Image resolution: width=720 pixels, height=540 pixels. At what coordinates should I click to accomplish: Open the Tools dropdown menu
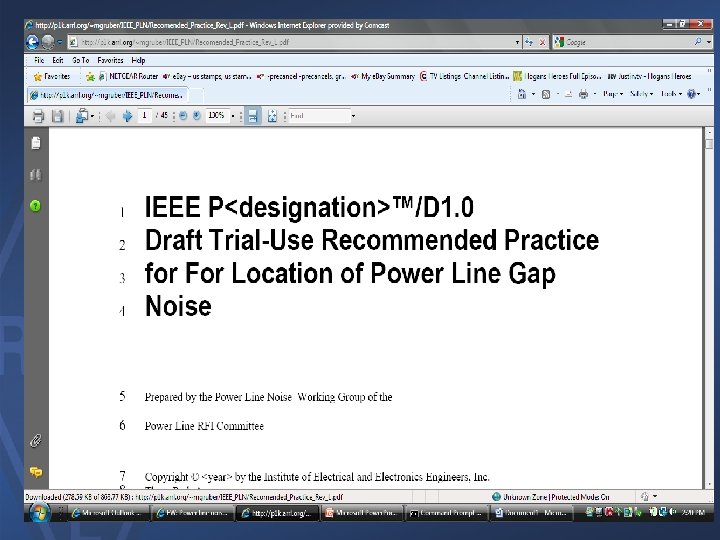671,94
